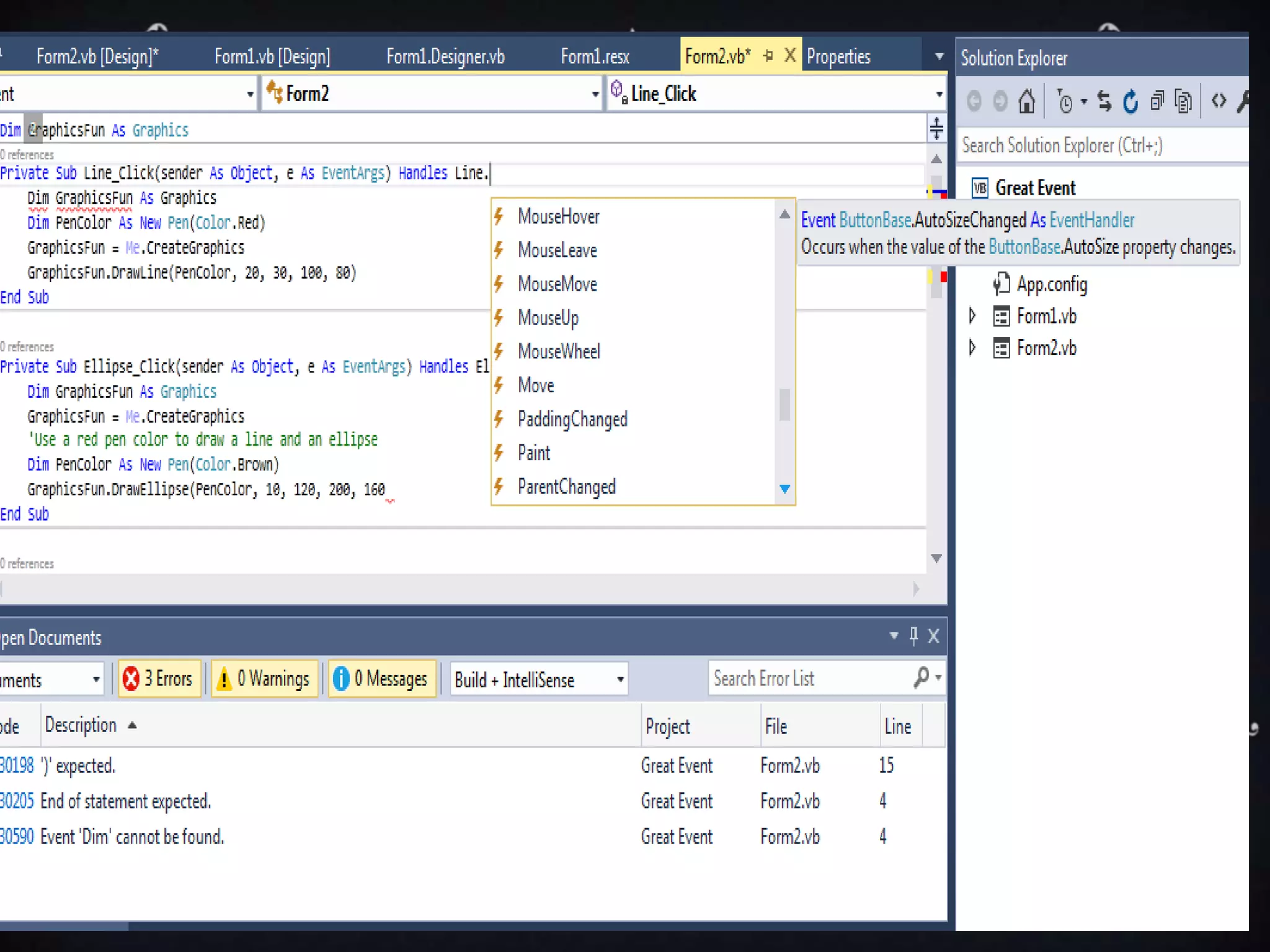Toggle the 0 Messages filter
Viewport: 1270px width, 952px height.
[x=381, y=679]
